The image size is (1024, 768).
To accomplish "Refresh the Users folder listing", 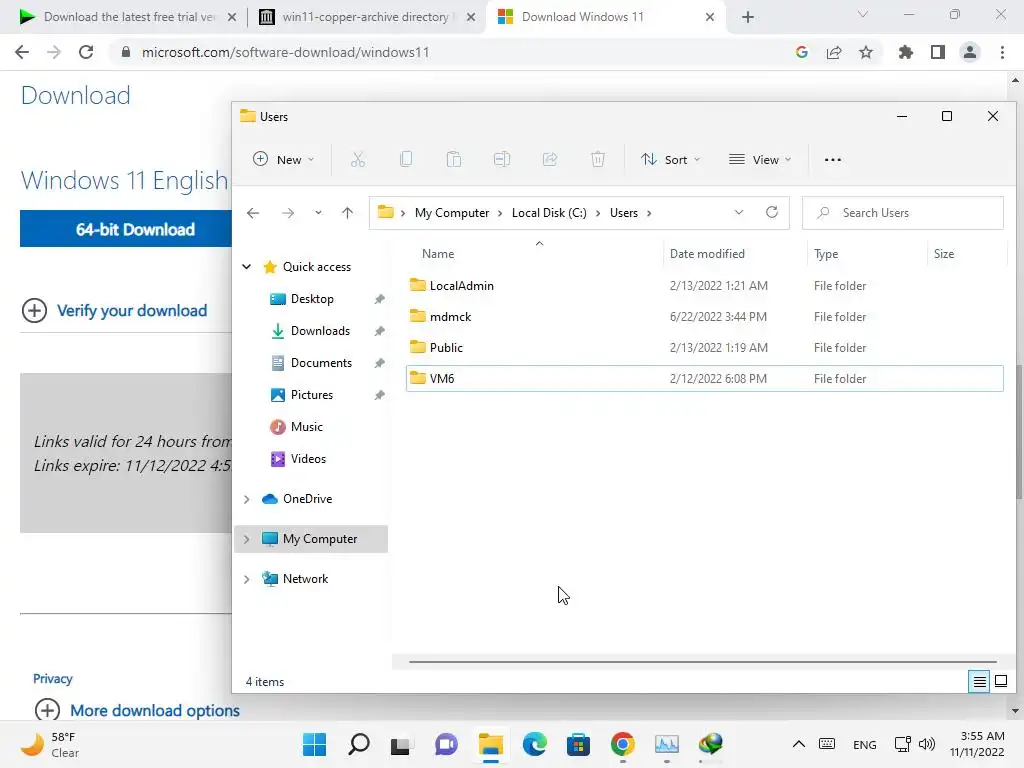I will [x=772, y=212].
